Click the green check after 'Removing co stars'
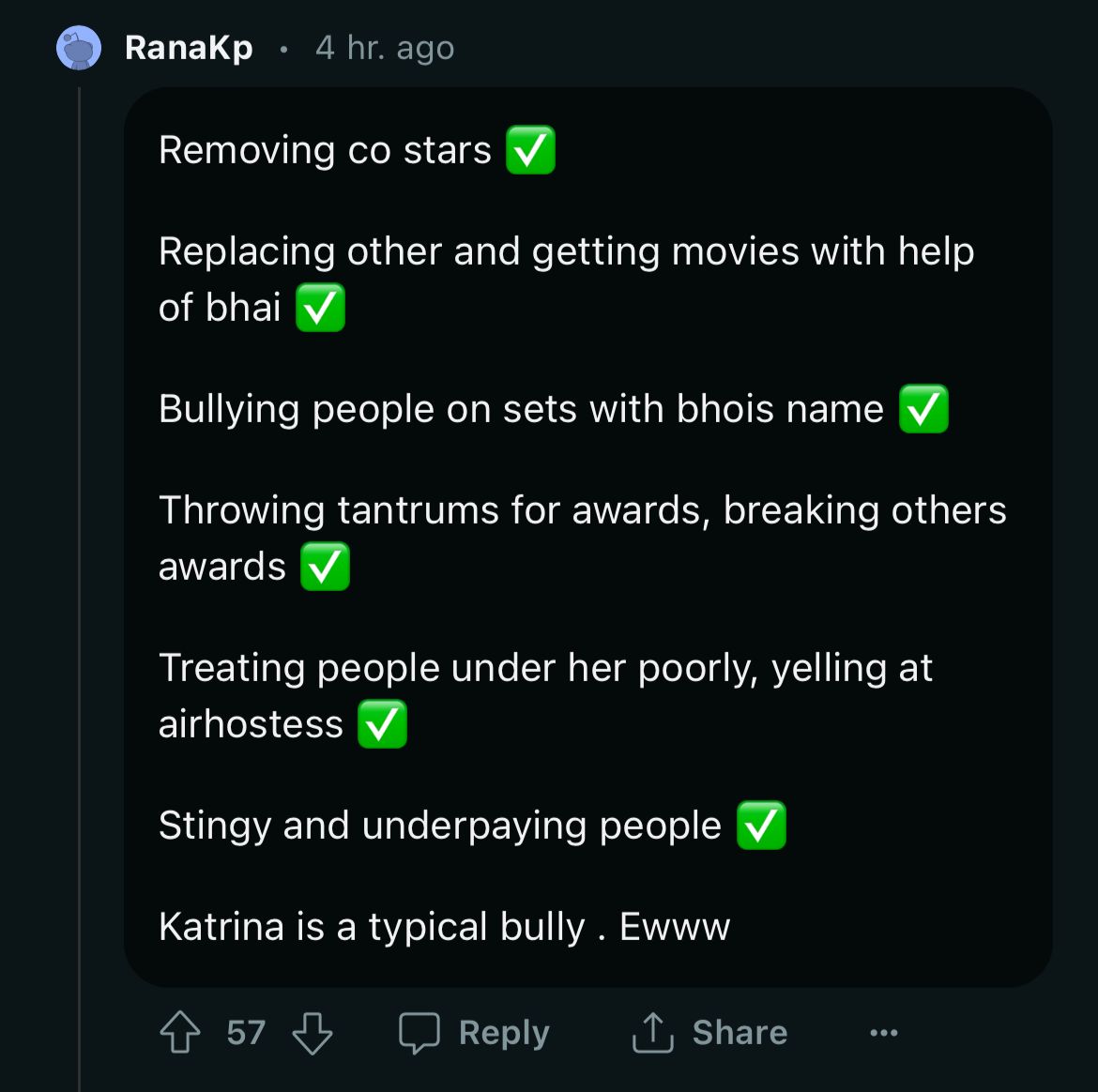The width and height of the screenshot is (1098, 1092). click(x=530, y=150)
